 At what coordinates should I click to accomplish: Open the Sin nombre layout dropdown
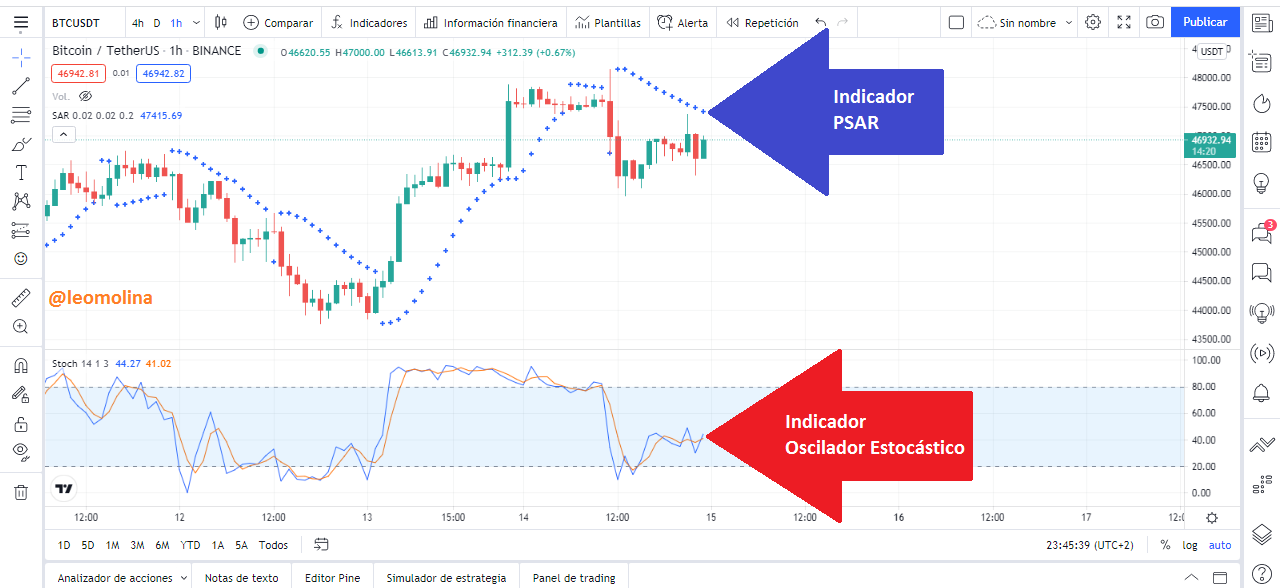click(1025, 22)
